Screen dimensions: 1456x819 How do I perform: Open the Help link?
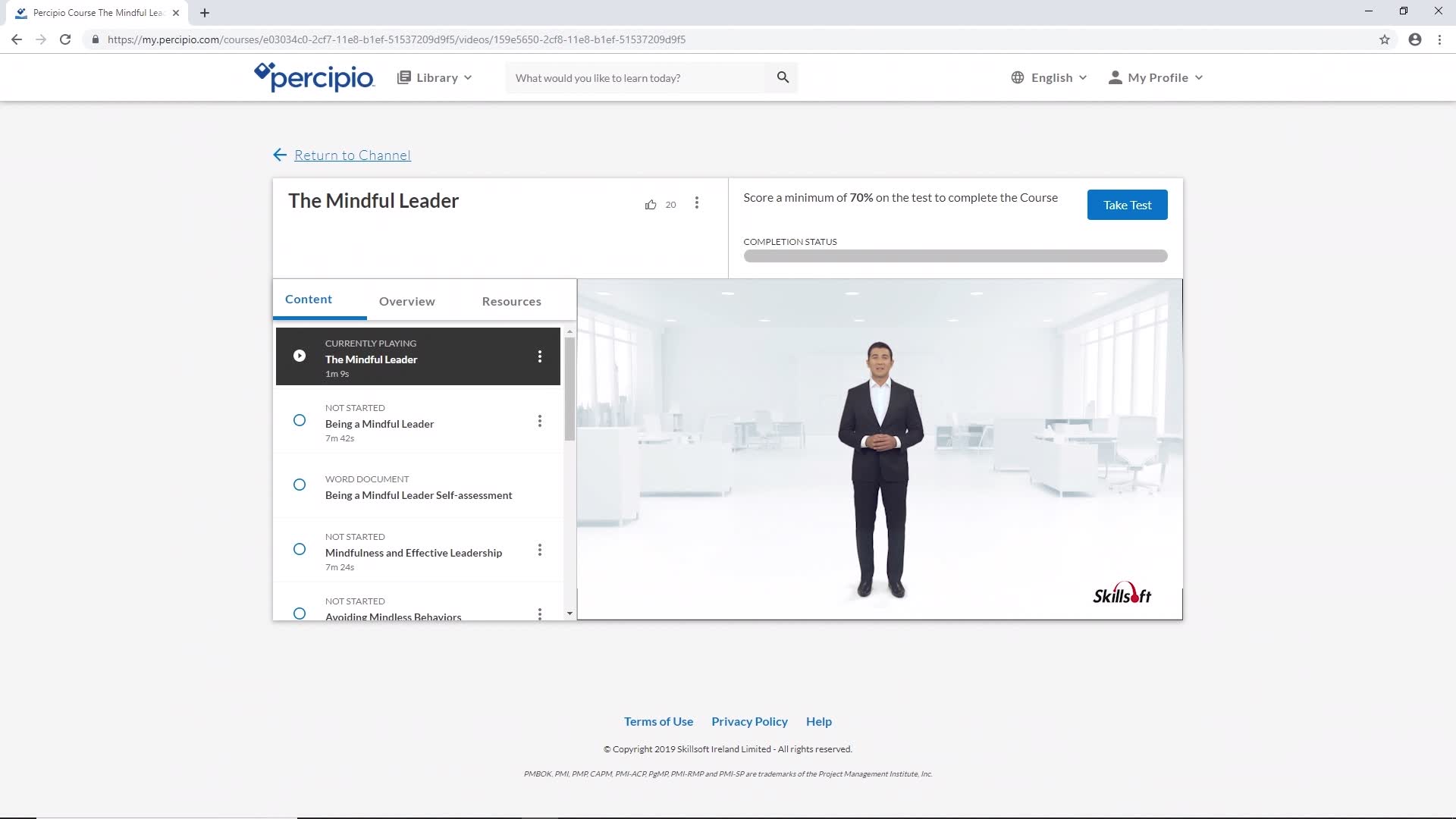coord(819,721)
